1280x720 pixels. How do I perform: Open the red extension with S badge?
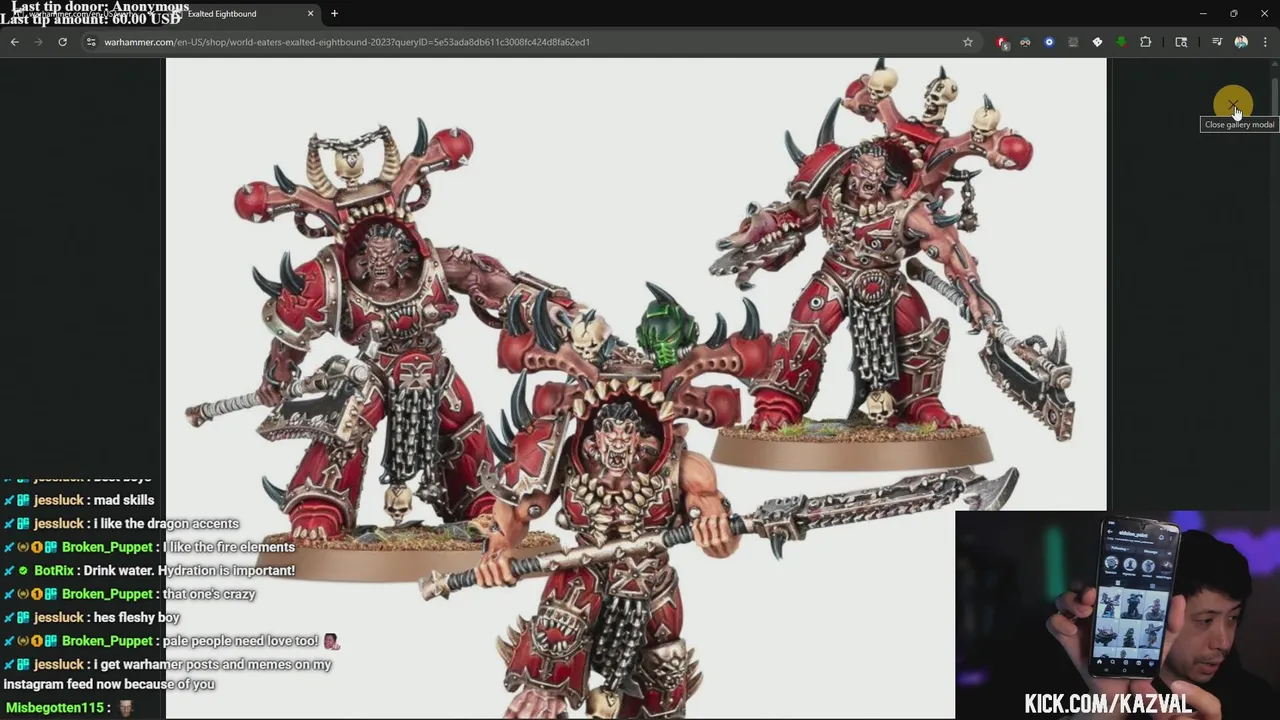[1002, 42]
